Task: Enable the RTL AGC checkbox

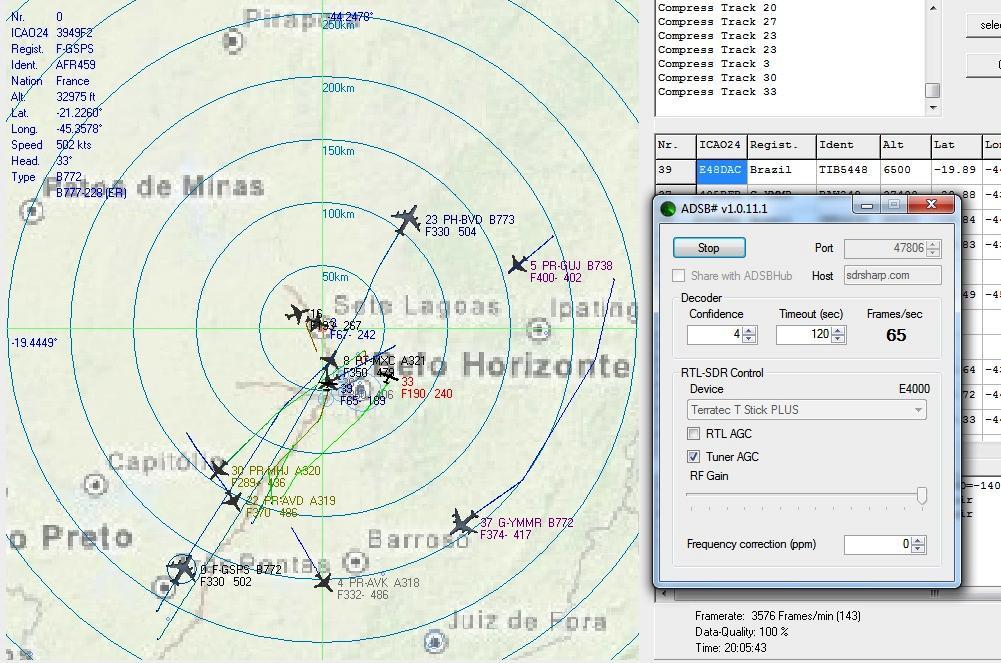Action: point(693,434)
